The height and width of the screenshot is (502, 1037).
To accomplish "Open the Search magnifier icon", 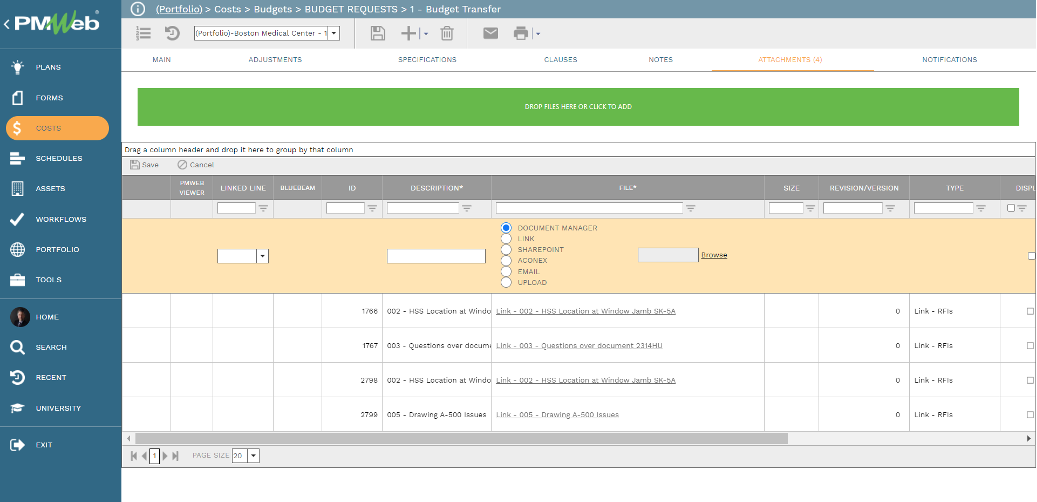I will click(x=17, y=347).
